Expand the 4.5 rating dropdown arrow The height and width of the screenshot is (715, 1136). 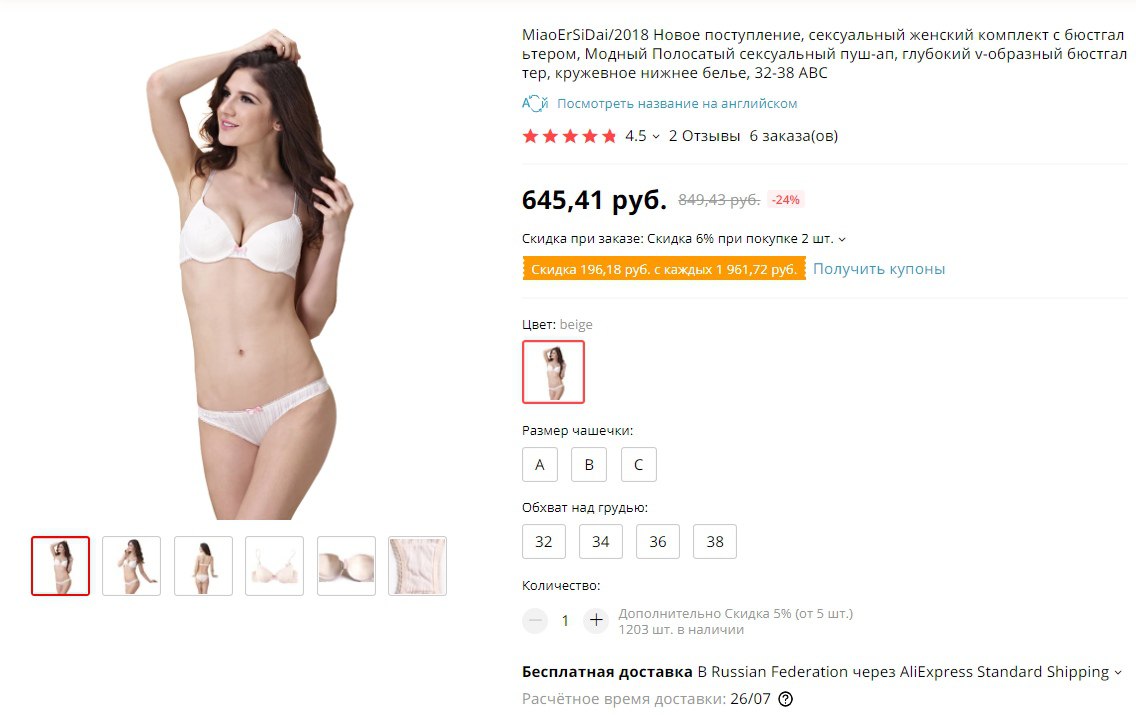pos(656,136)
